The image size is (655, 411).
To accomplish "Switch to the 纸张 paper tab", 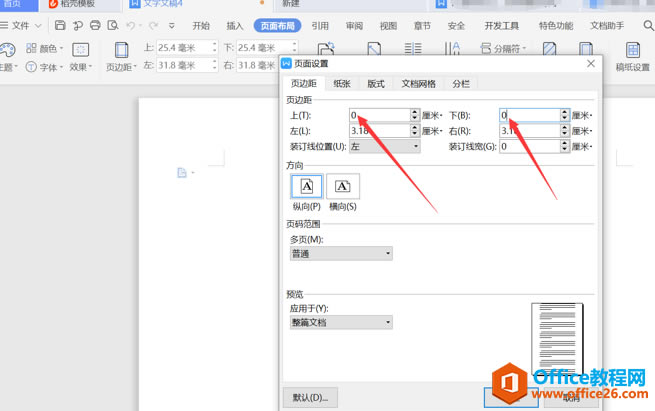I will coord(342,85).
